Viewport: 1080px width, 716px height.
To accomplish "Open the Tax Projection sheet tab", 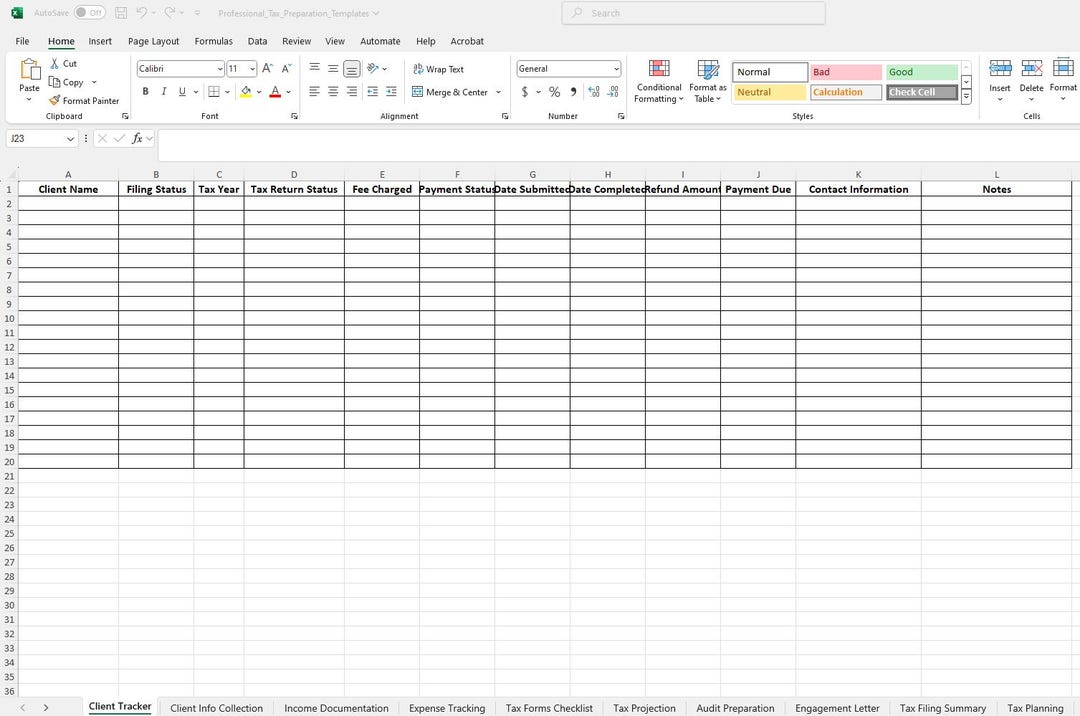I will (x=644, y=708).
